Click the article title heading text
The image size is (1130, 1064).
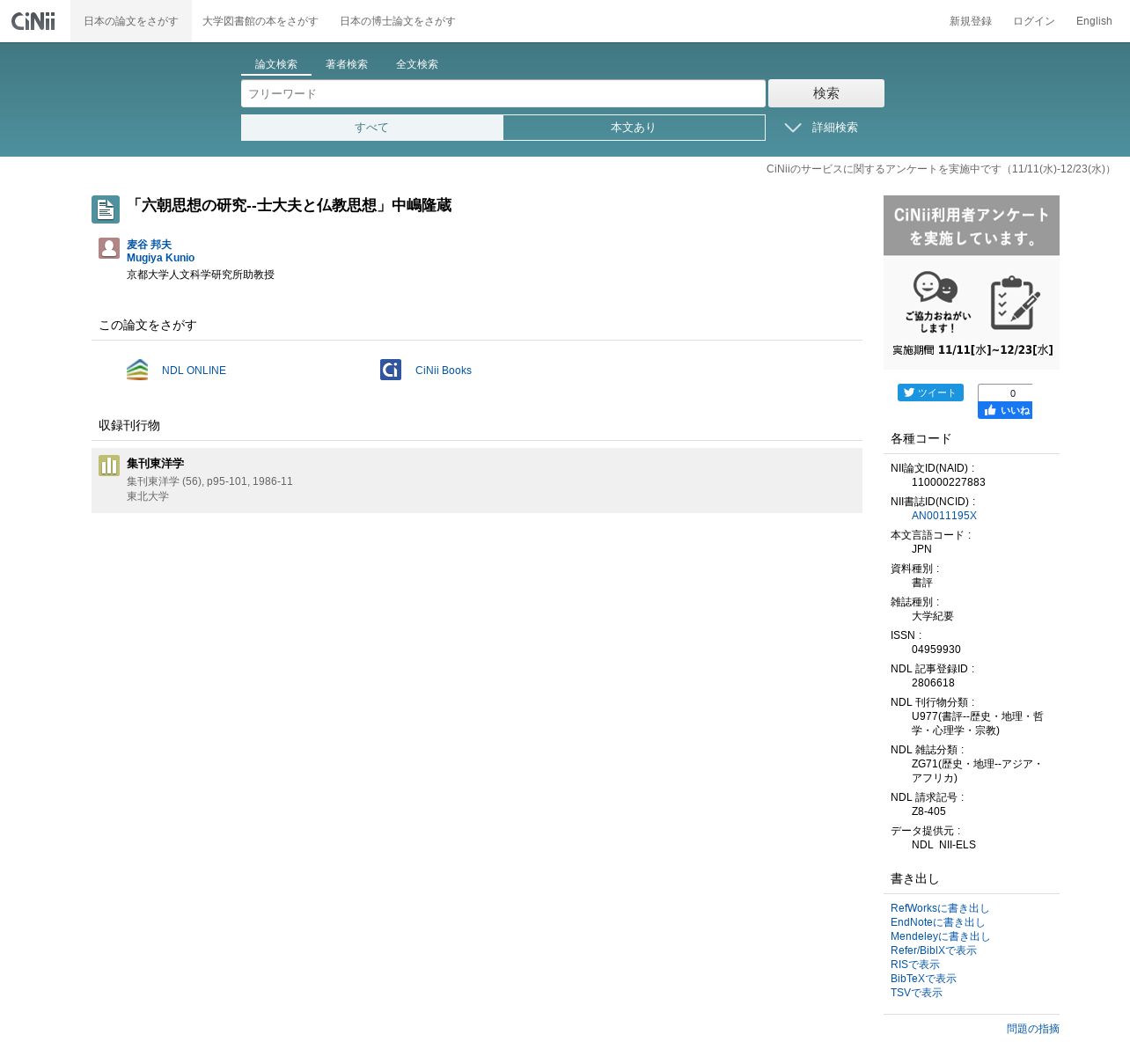[290, 205]
